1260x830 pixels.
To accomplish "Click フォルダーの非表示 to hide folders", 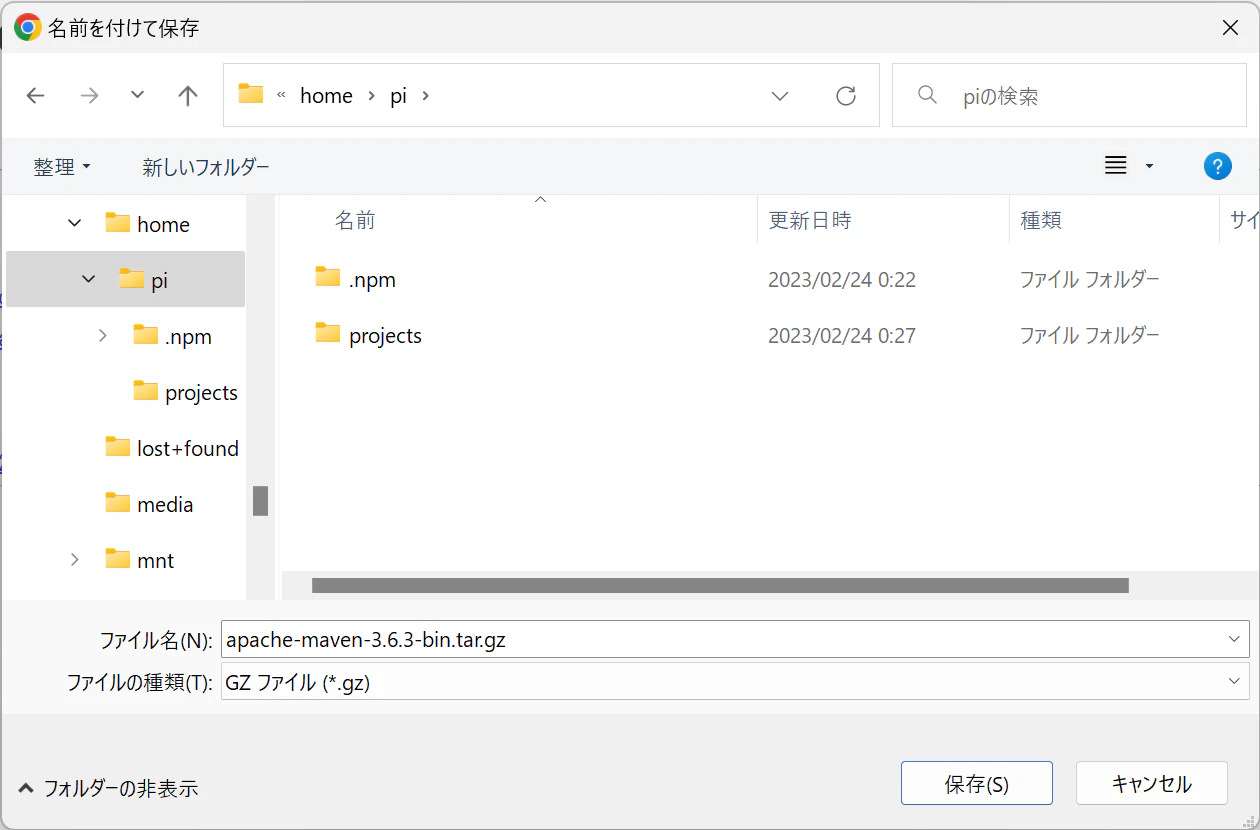I will 109,788.
